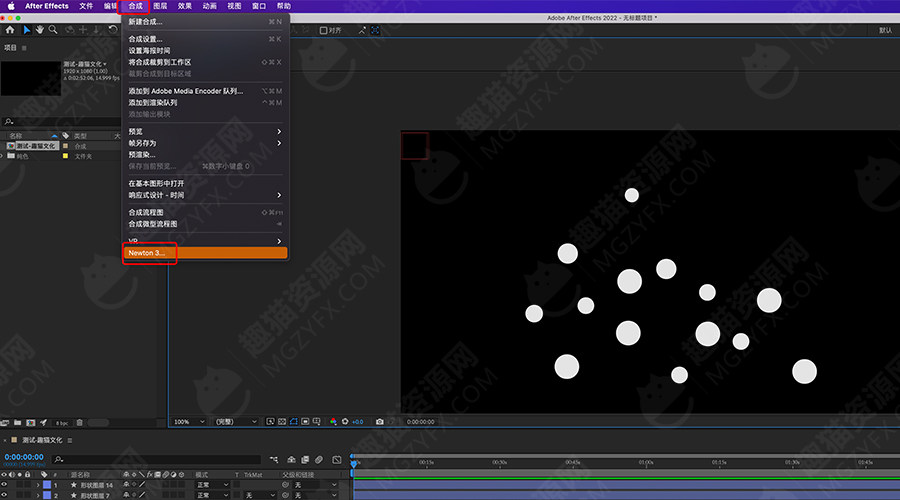Choose 合成设置... menu item

pyautogui.click(x=205, y=39)
